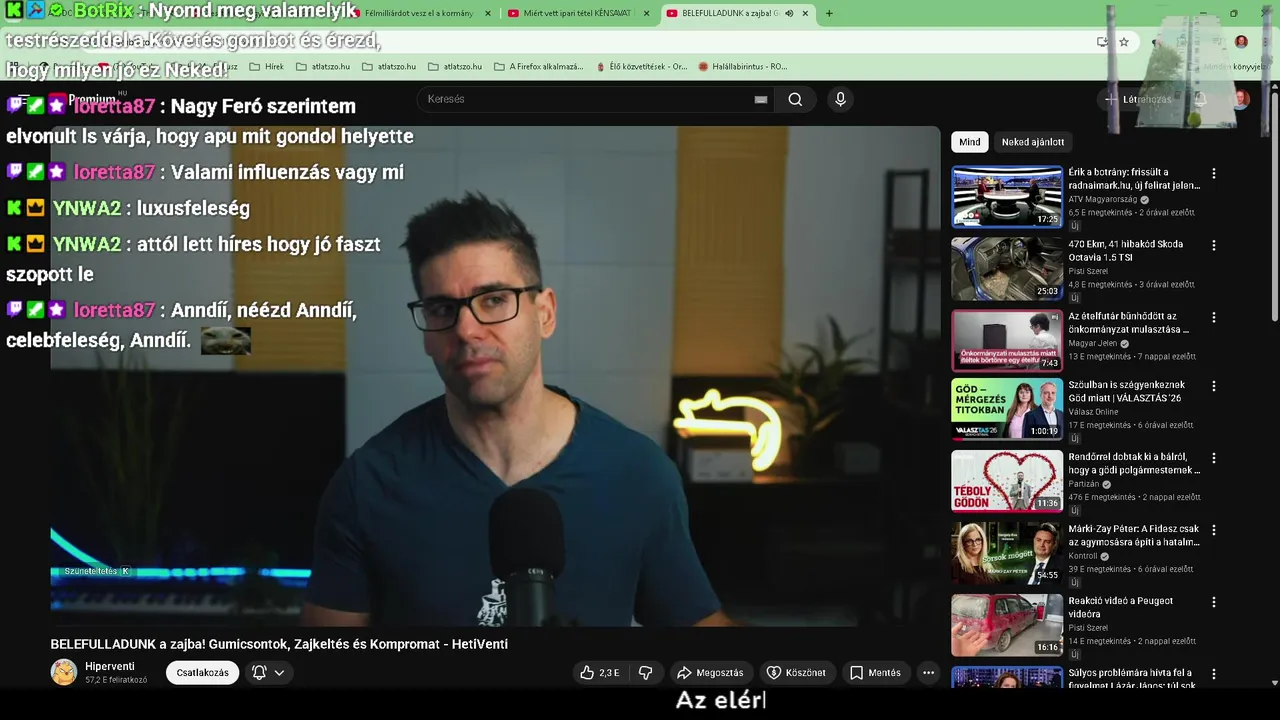Open options menu for Peugeot reaction video
The image size is (1280, 720).
[x=1214, y=602]
